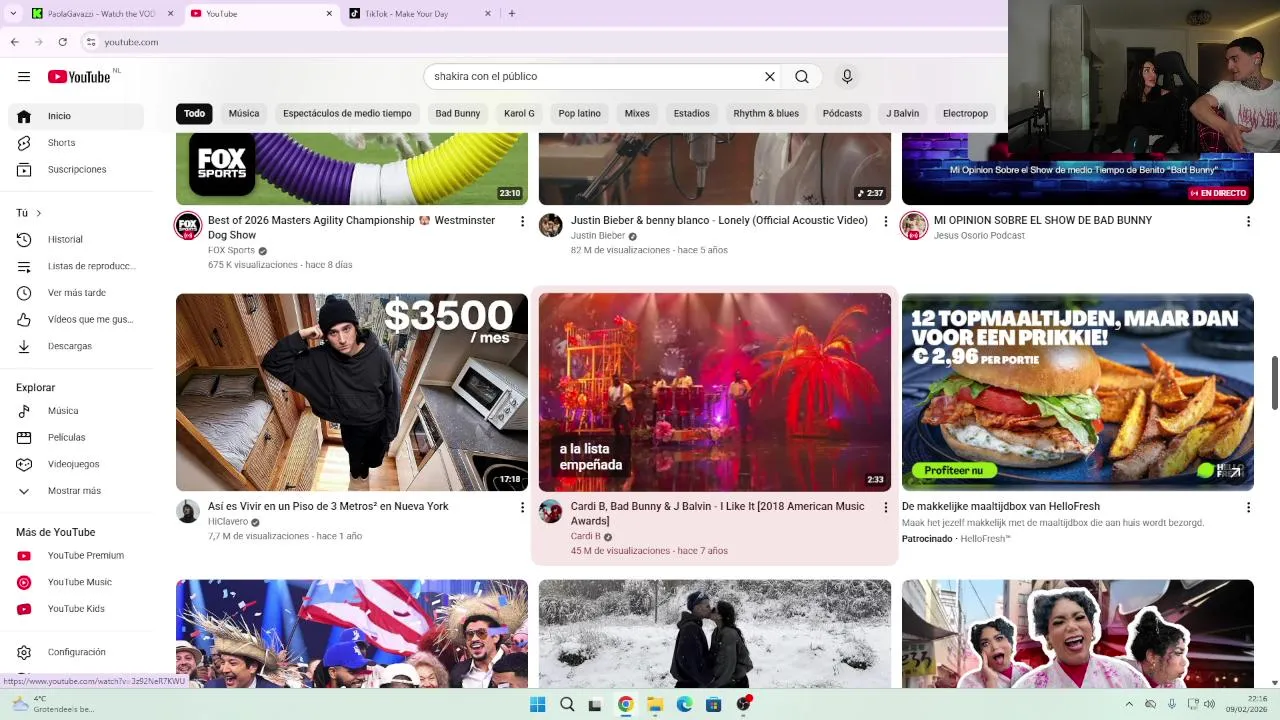
Task: Expand Mostrar más in the Explorar section
Action: 76,491
